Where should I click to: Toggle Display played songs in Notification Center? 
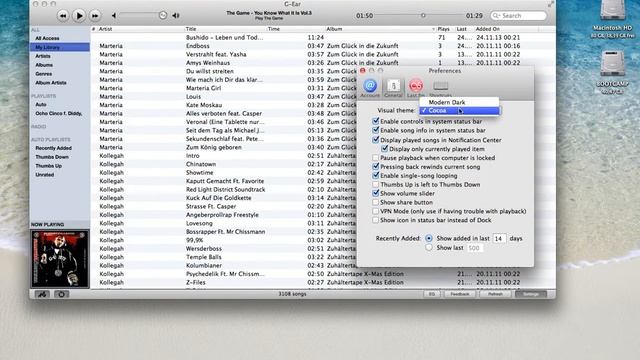376,140
